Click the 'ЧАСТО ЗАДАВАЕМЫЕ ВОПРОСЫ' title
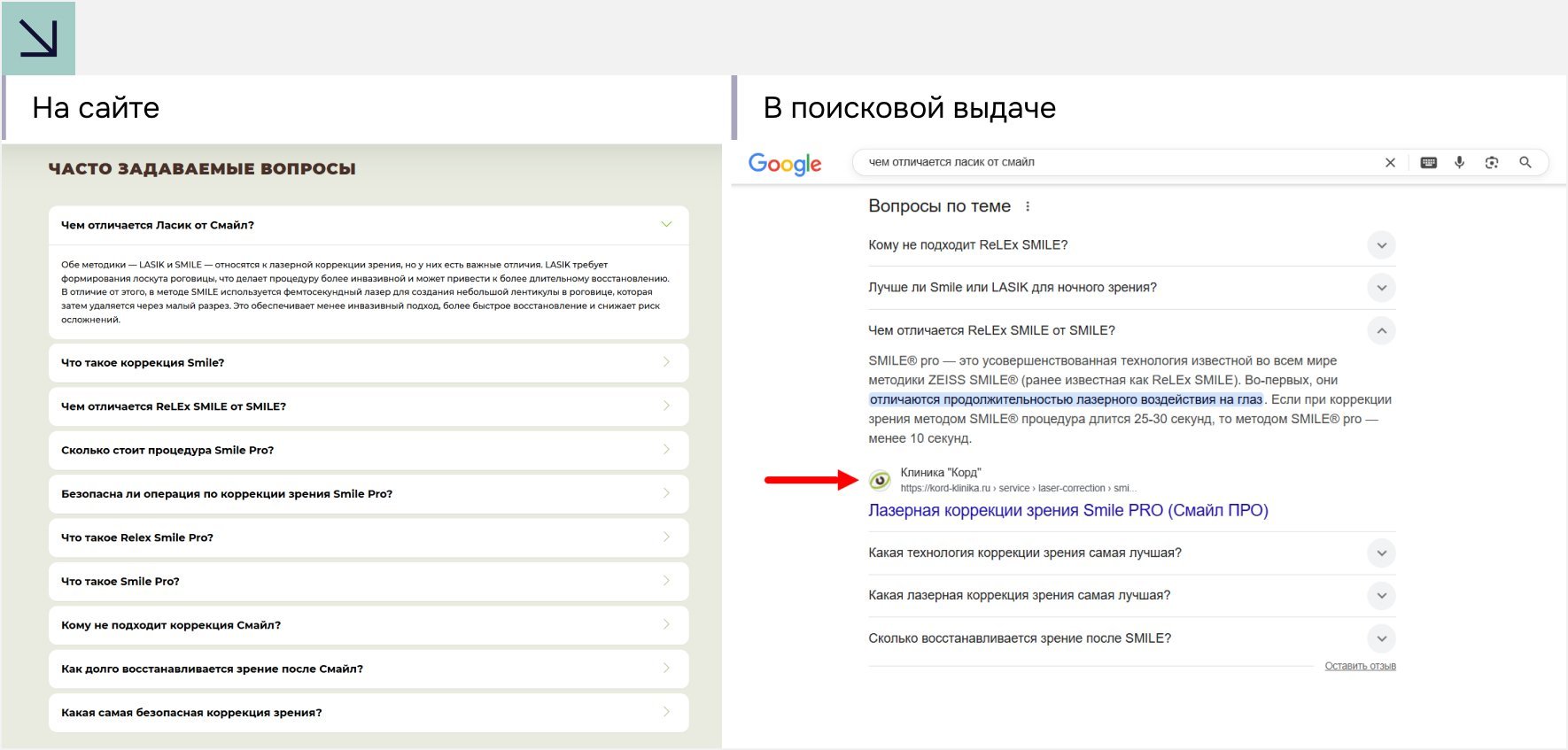Screen dimensions: 1568x750 coord(202,169)
